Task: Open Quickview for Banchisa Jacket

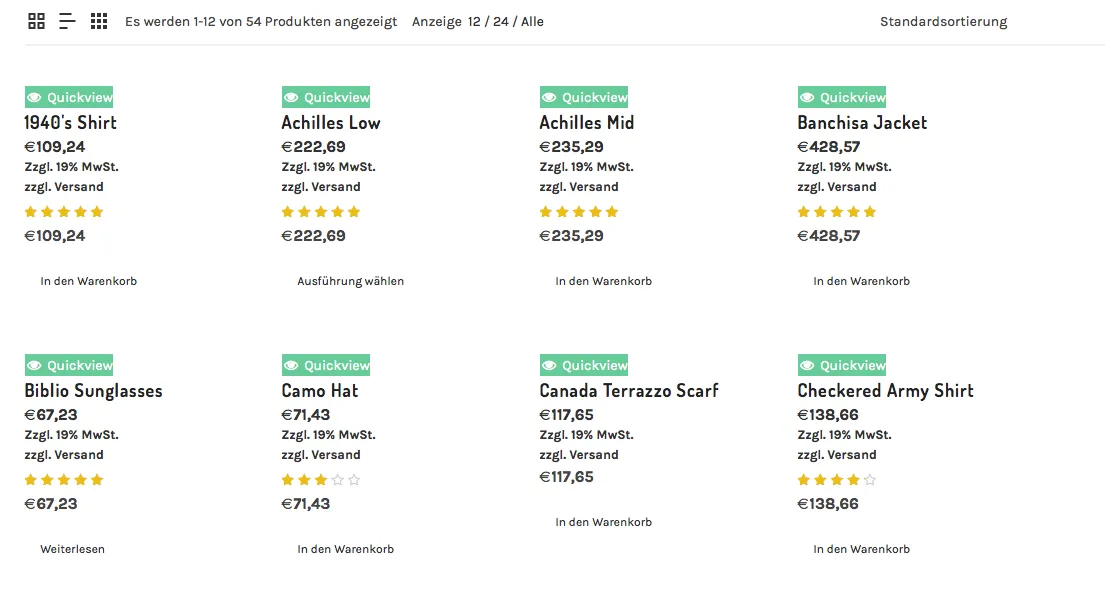Action: click(841, 97)
